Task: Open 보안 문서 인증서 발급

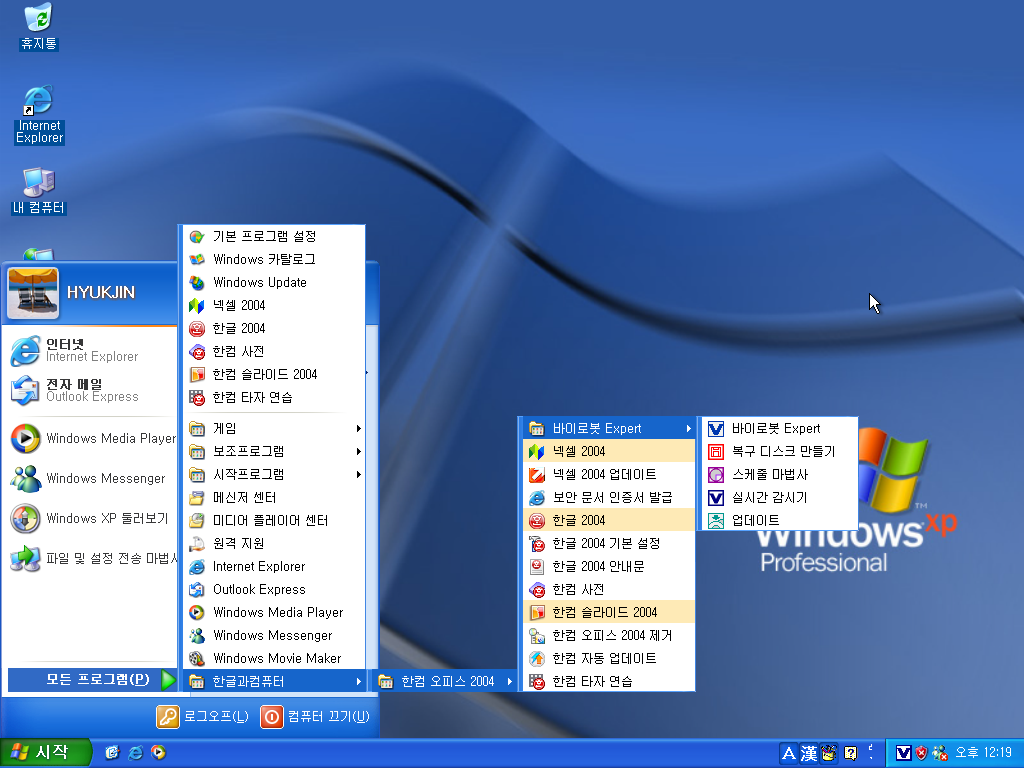Action: pyautogui.click(x=609, y=498)
